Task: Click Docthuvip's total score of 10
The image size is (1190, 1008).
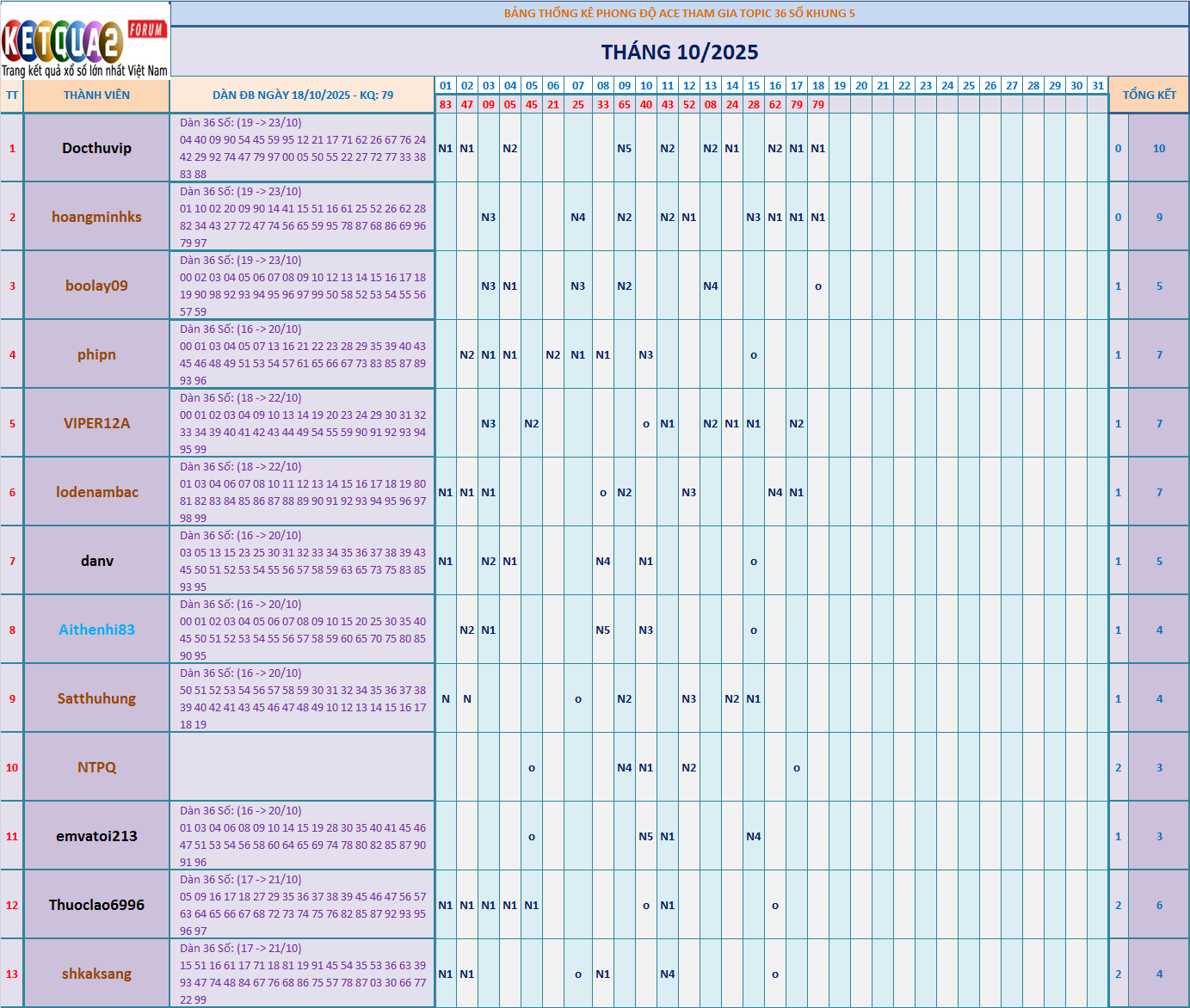Action: [1158, 149]
